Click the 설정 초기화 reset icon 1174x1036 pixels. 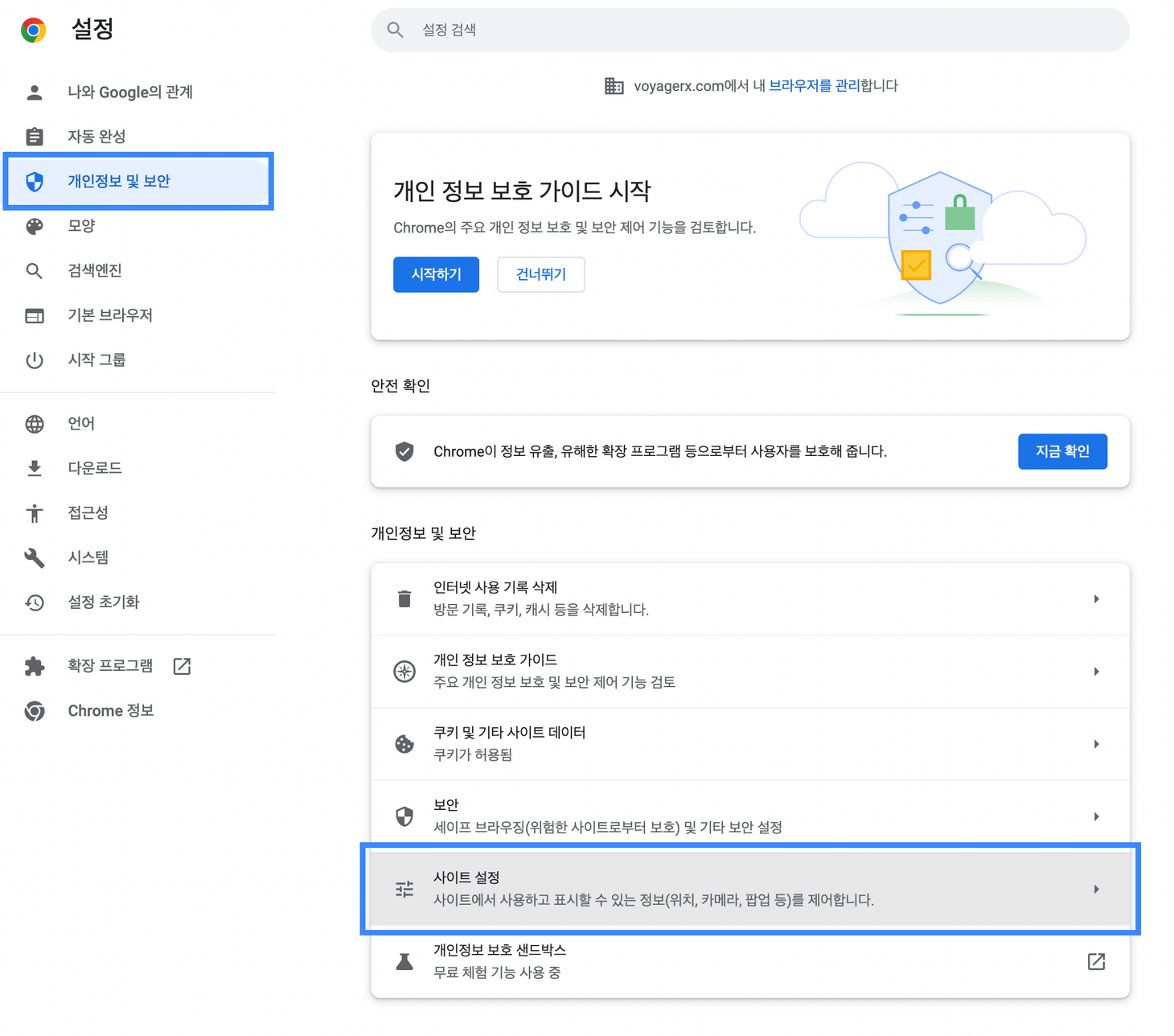[34, 602]
